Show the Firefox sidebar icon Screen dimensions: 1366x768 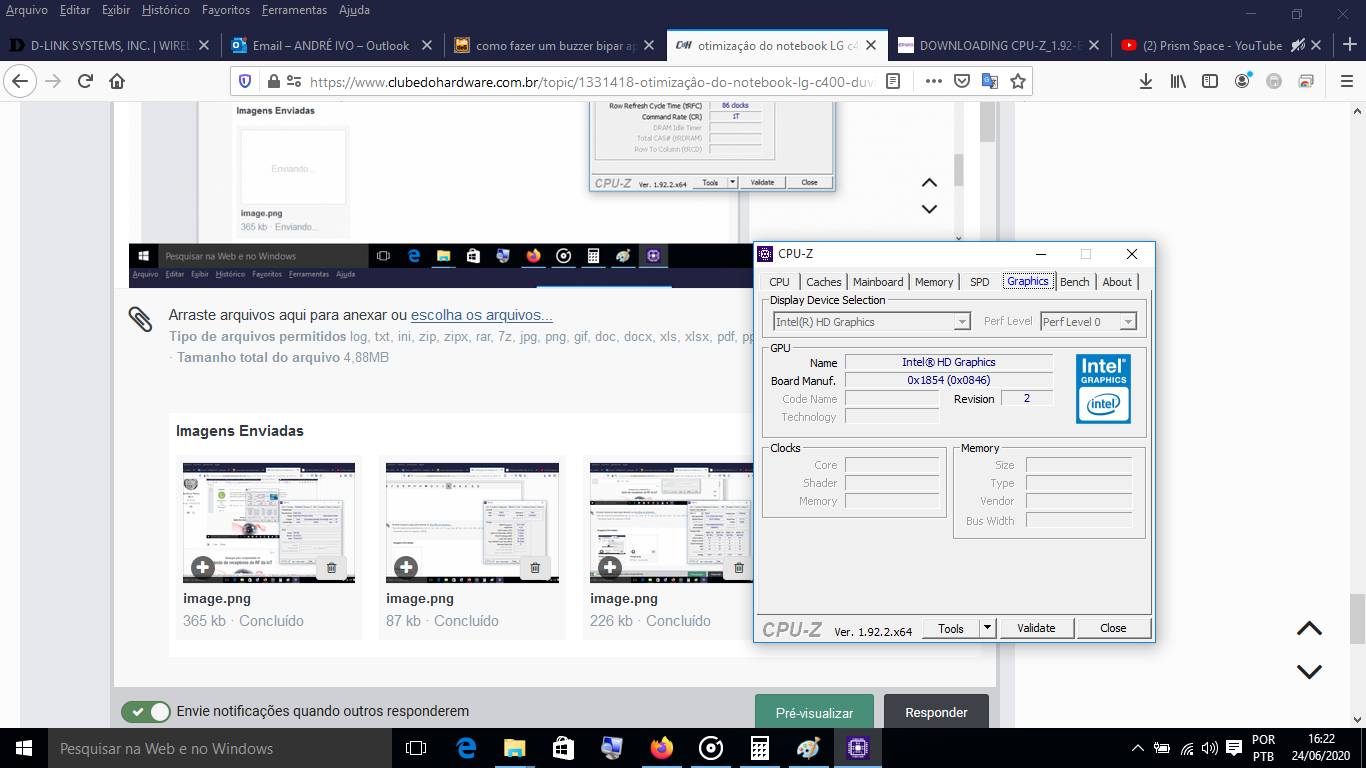[x=1210, y=81]
